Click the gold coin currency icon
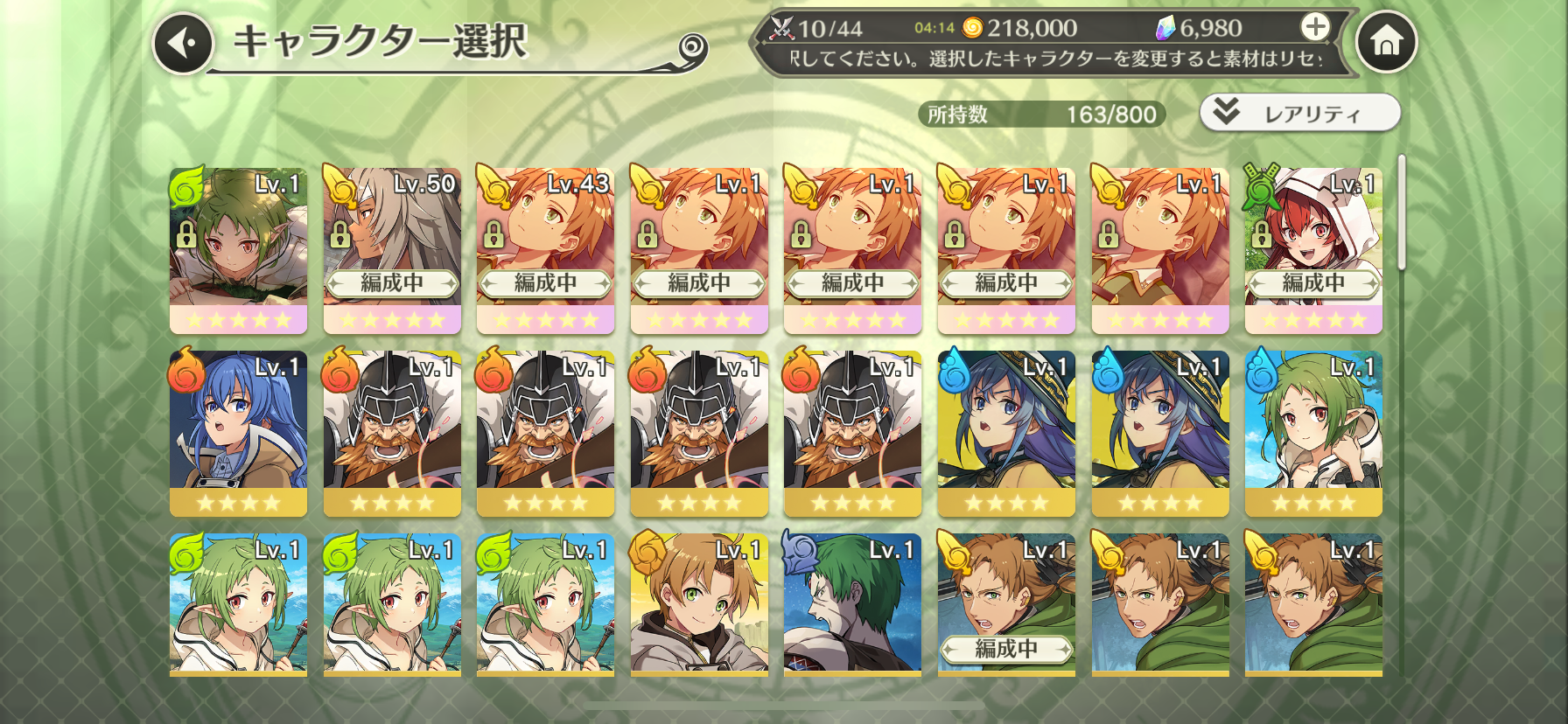1568x724 pixels. tap(972, 28)
